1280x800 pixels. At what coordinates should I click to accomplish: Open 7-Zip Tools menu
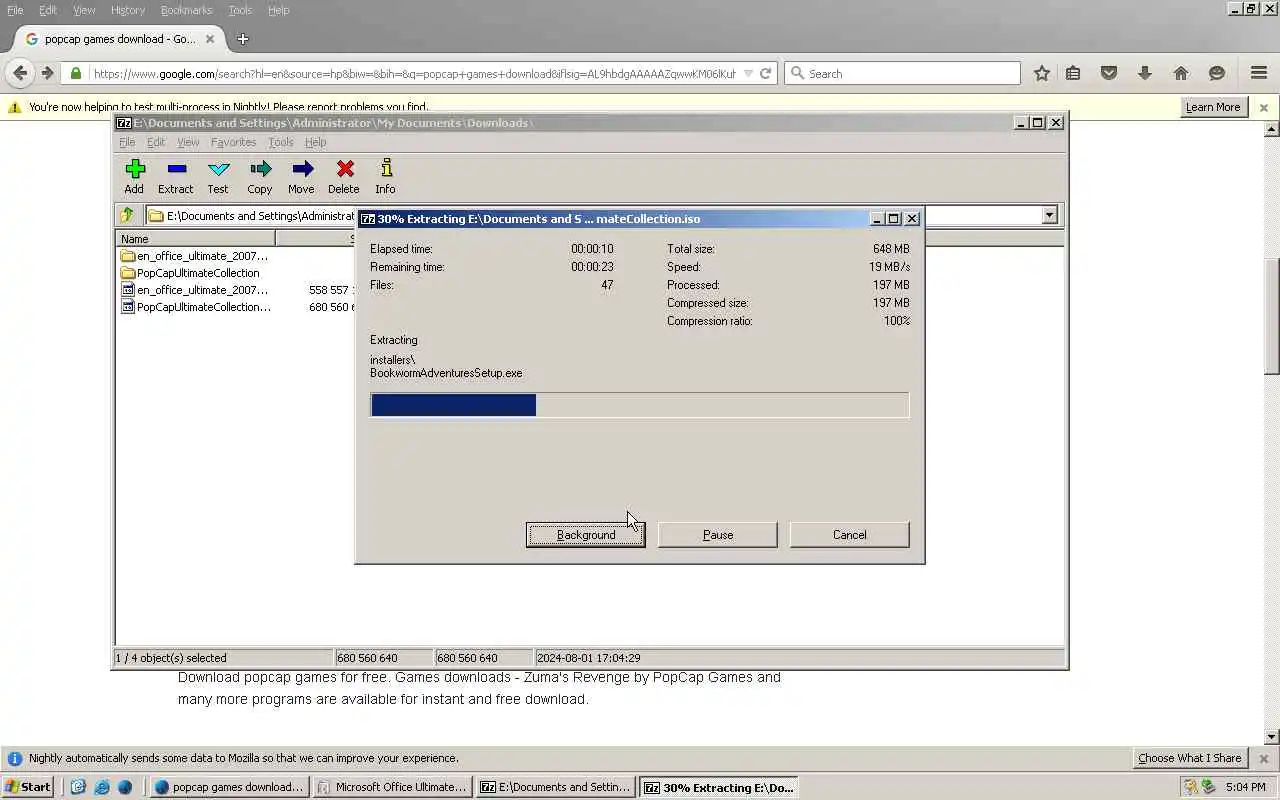(281, 142)
